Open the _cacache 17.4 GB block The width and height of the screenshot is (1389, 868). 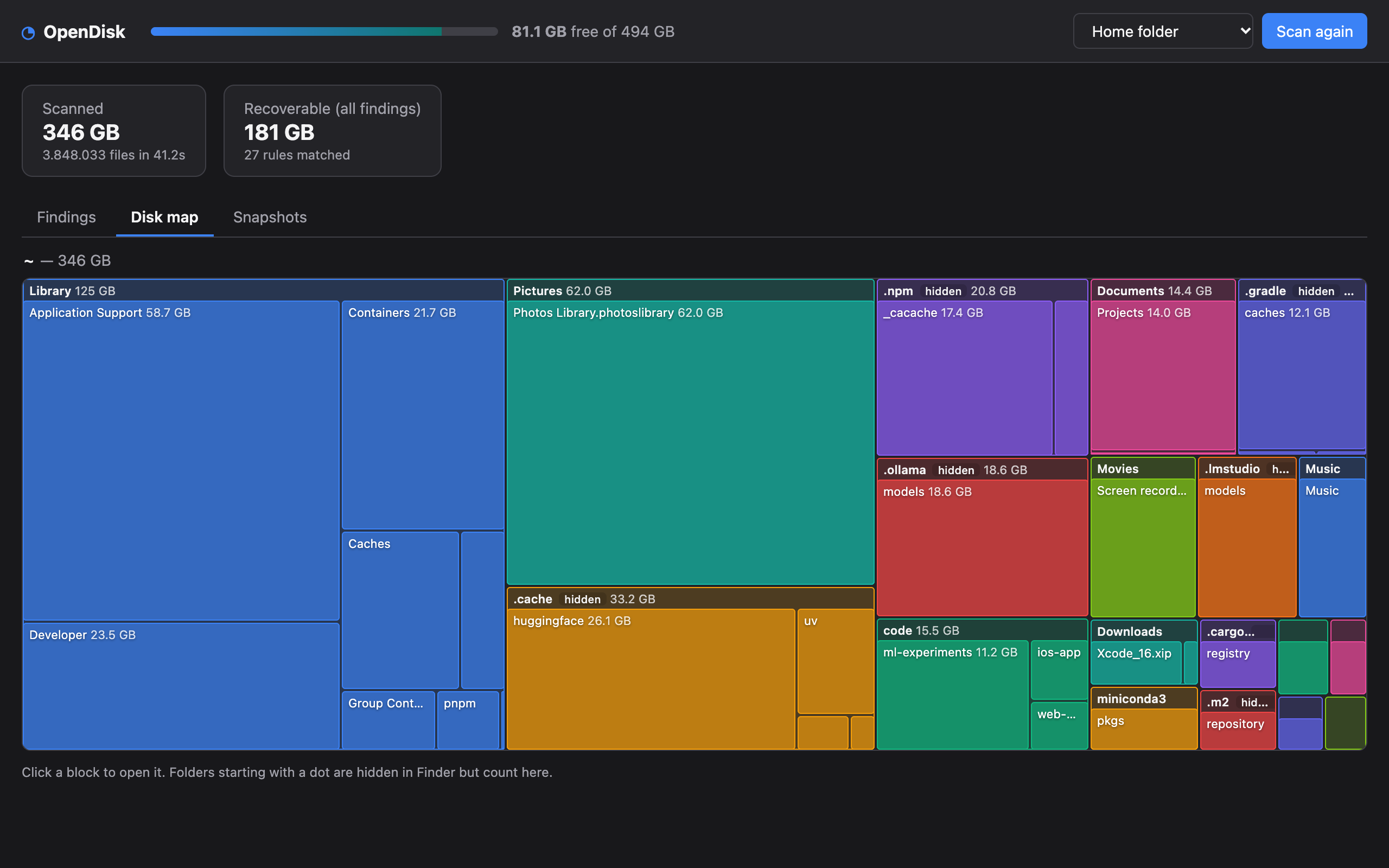pyautogui.click(x=965, y=378)
